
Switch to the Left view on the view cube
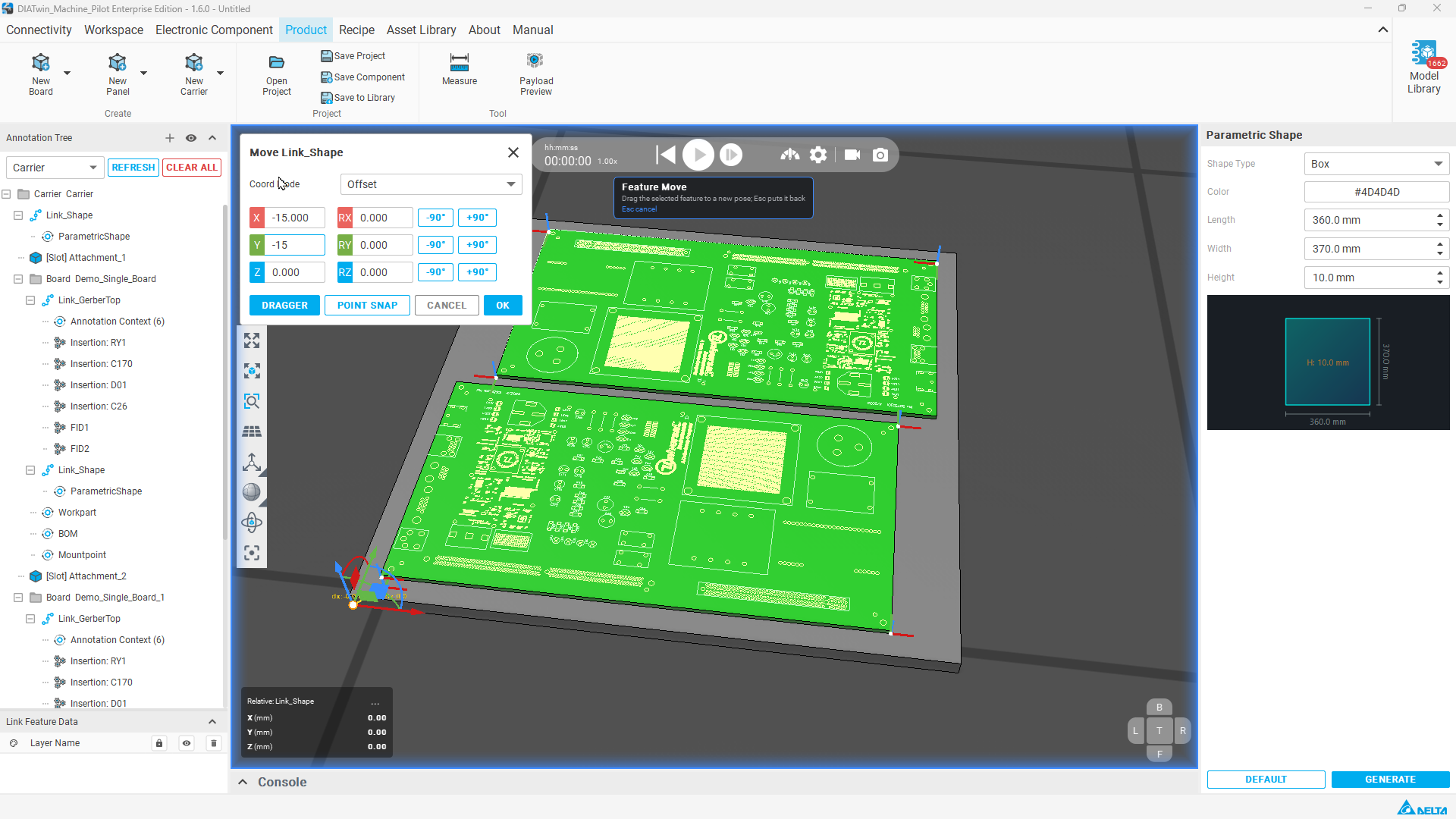[1136, 731]
